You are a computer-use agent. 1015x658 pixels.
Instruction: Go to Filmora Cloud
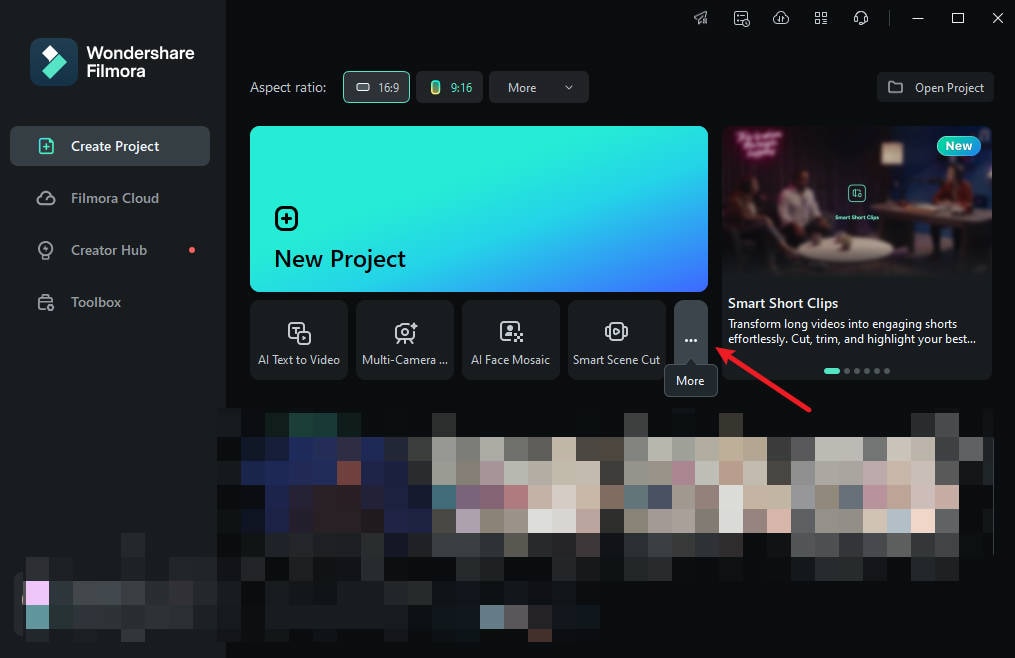tap(110, 198)
